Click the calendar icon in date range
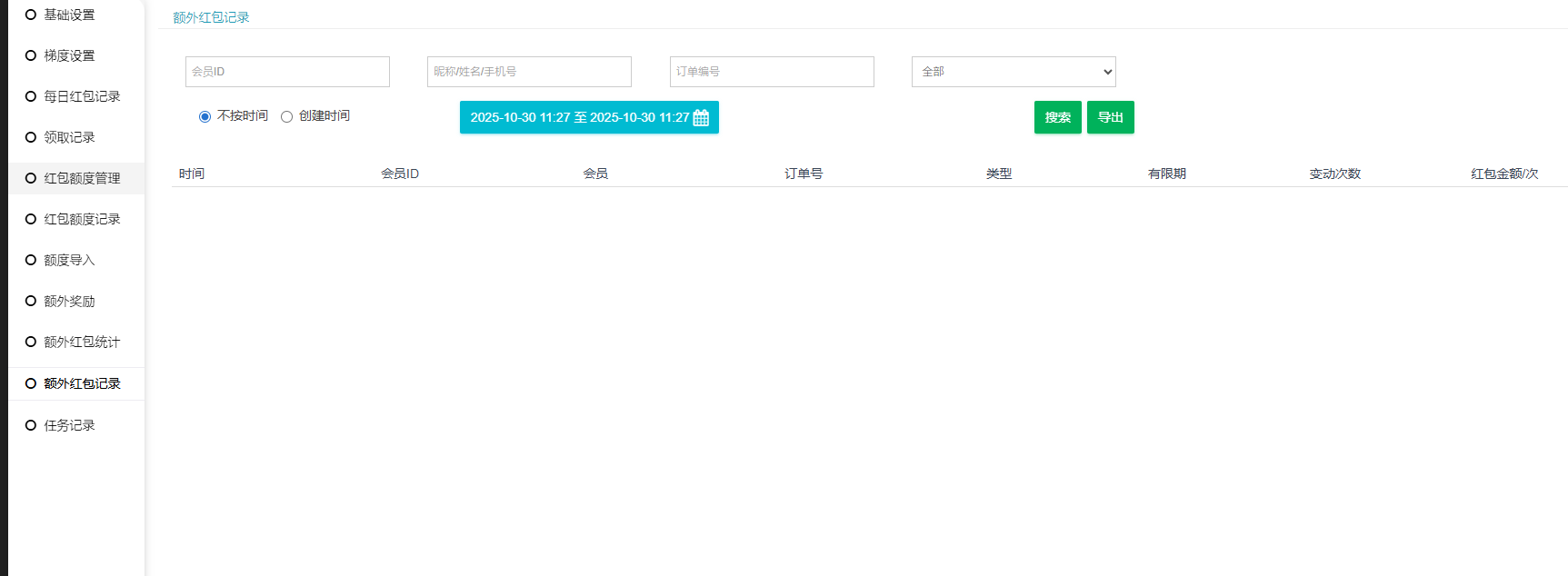Viewport: 1568px width, 576px height. click(701, 118)
